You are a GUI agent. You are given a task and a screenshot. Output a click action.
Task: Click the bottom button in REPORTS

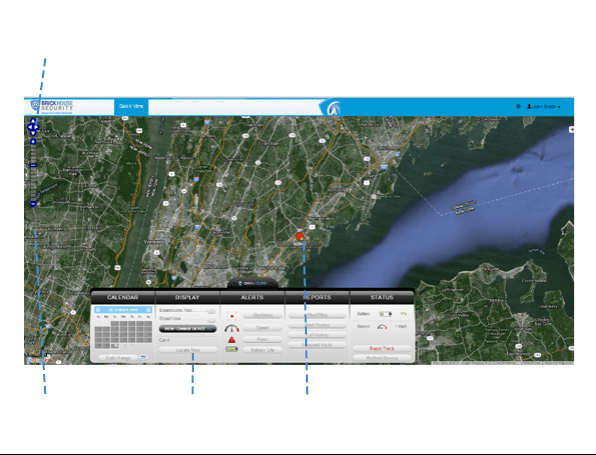coord(317,345)
